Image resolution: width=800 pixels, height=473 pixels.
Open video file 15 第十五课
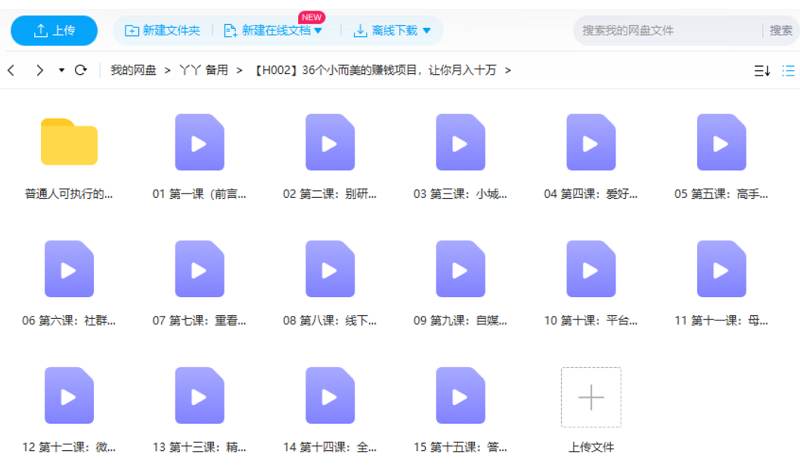tap(460, 396)
